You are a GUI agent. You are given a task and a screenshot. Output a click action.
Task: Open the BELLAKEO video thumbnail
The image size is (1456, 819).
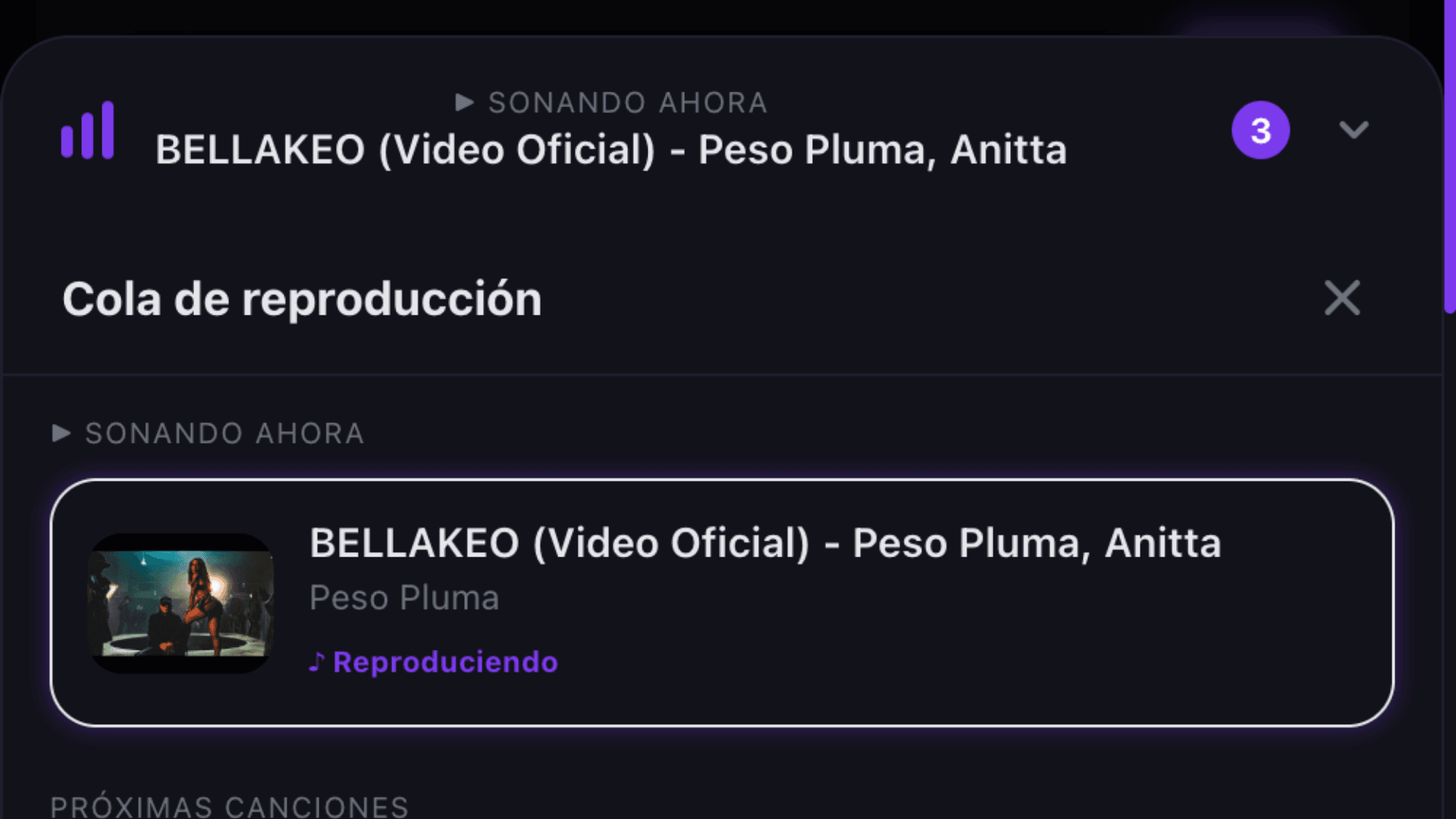180,603
